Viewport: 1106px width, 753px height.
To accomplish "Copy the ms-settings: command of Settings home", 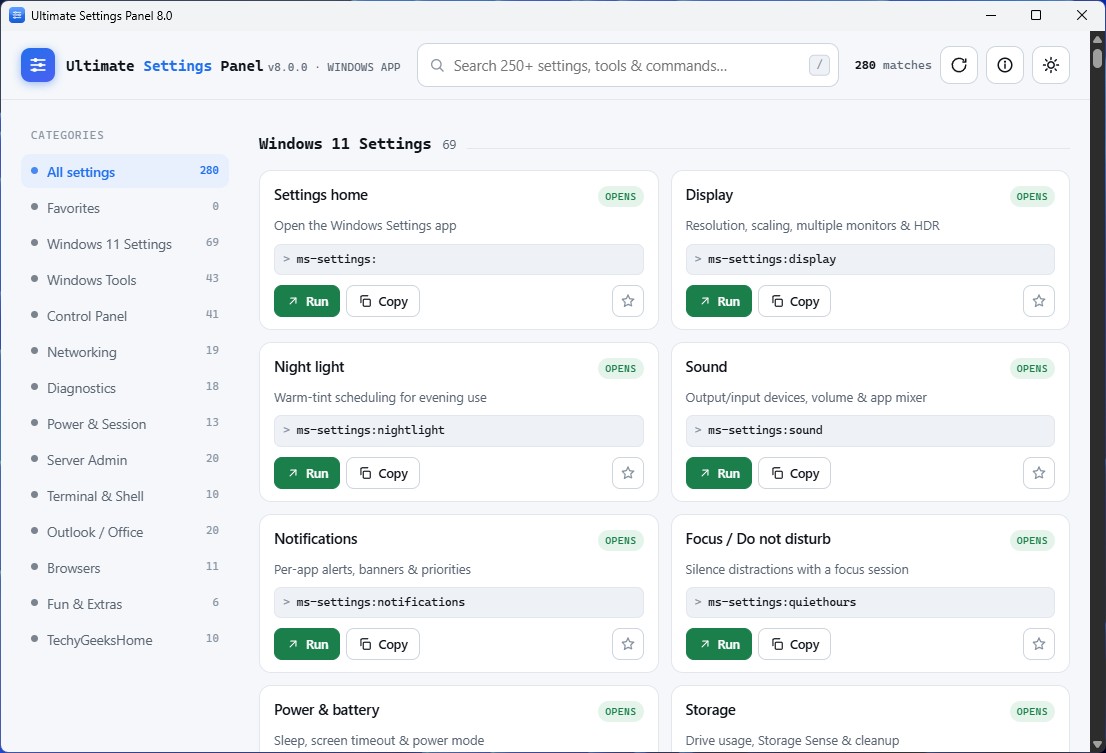I will click(383, 301).
